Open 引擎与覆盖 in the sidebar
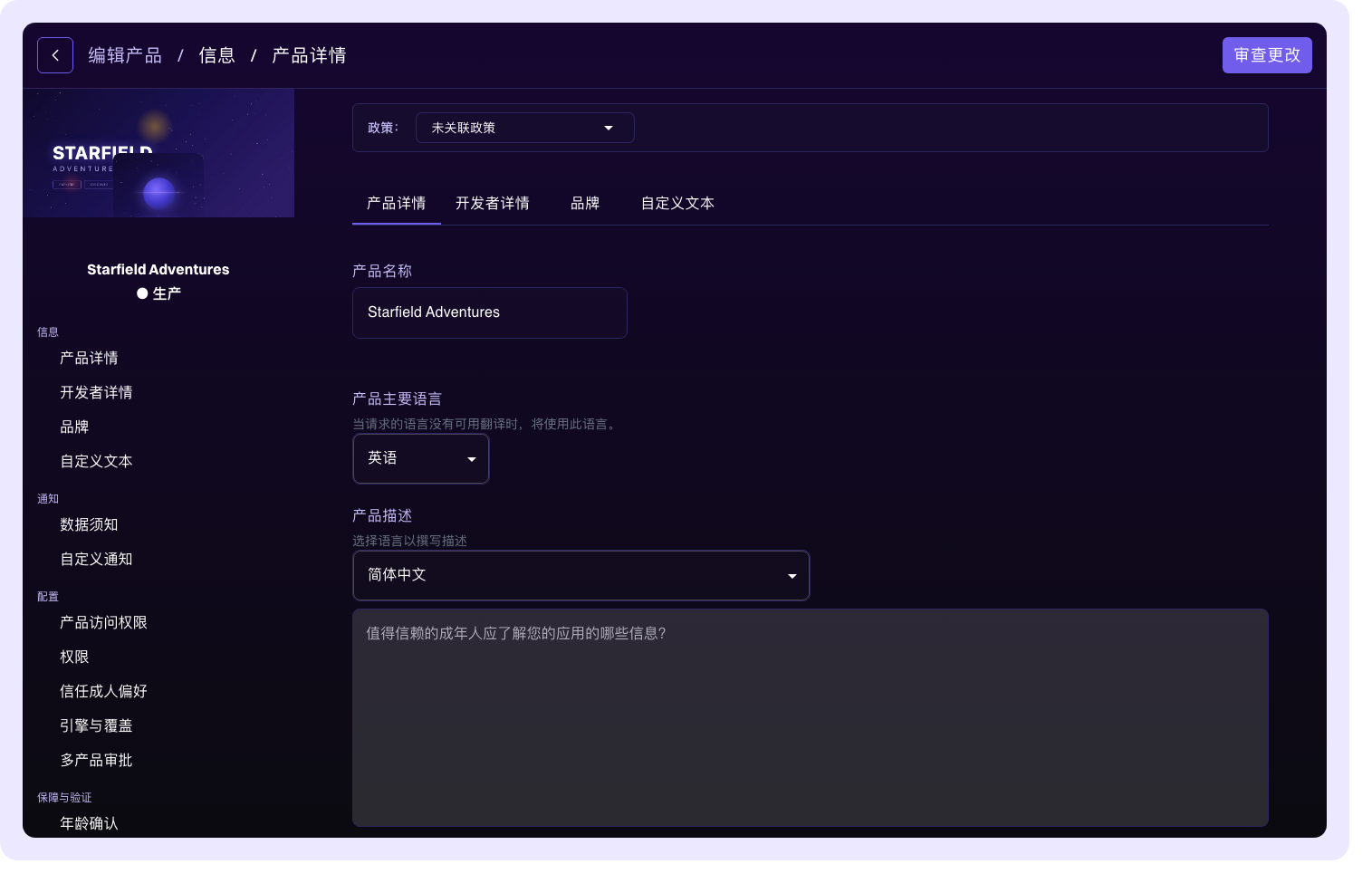 point(96,725)
